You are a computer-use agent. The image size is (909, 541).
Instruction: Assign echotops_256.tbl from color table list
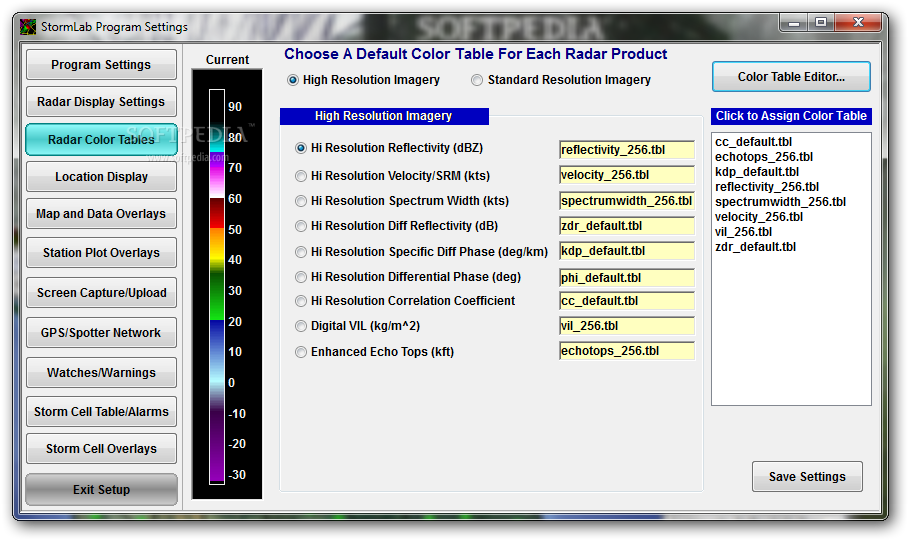(763, 157)
